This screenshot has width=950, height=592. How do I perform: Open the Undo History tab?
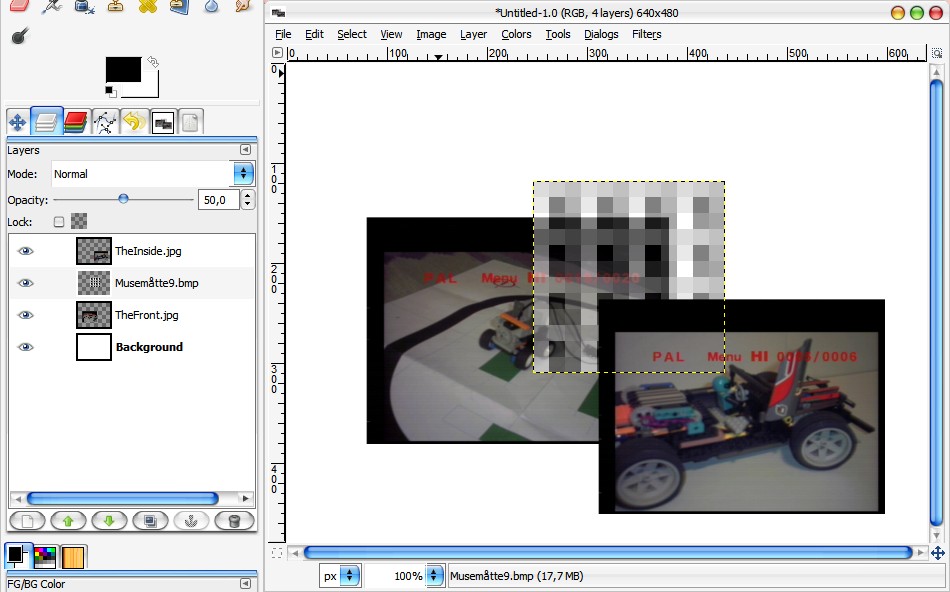(x=134, y=122)
